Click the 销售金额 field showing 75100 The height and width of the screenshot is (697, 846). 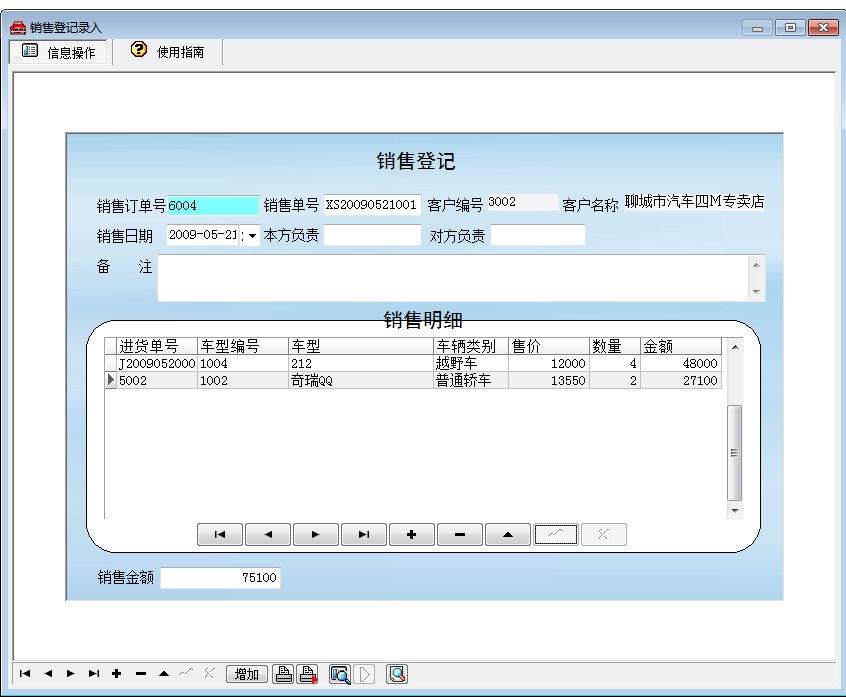[220, 578]
